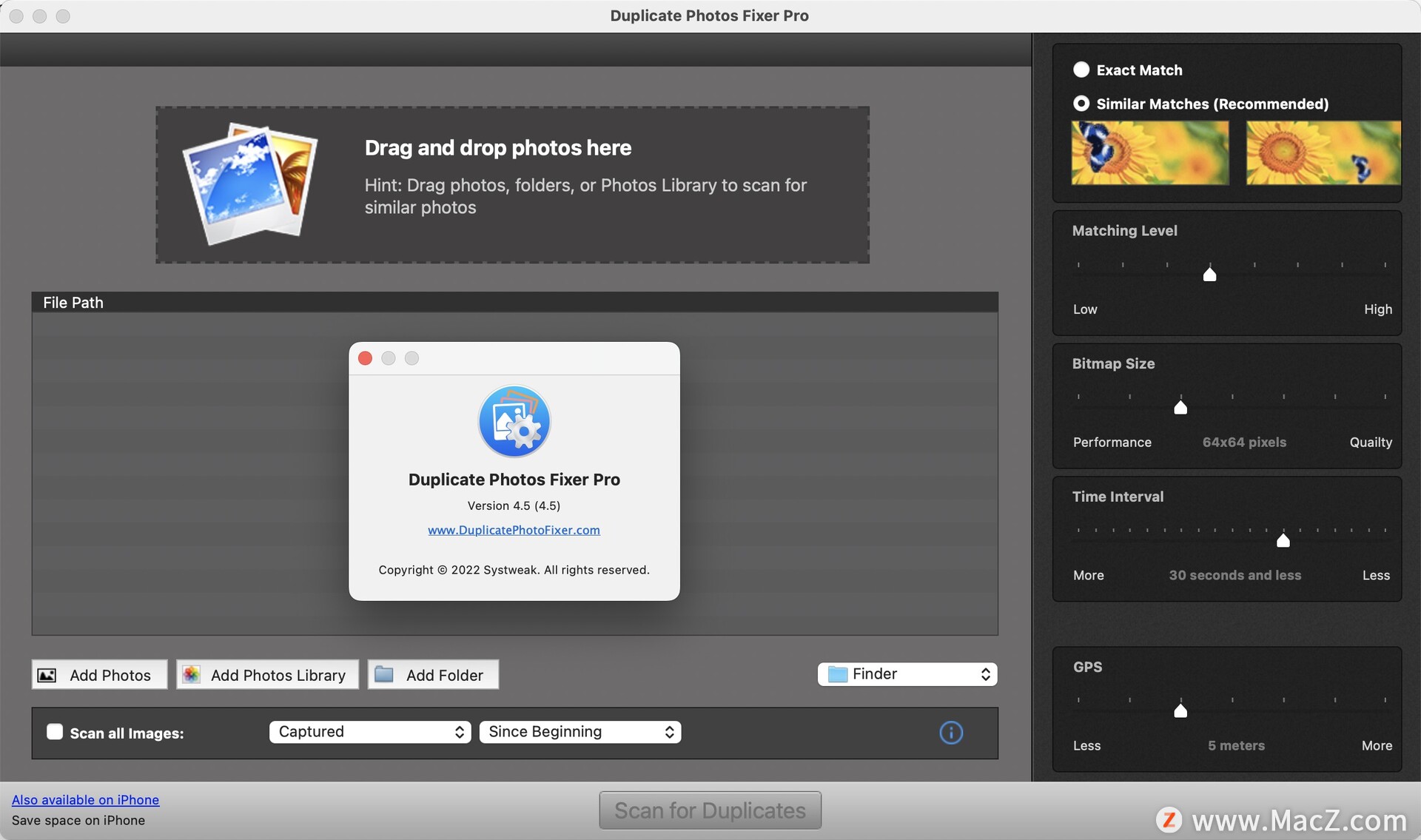This screenshot has height=840, width=1421.
Task: Open the Finder source dropdown
Action: tap(907, 674)
